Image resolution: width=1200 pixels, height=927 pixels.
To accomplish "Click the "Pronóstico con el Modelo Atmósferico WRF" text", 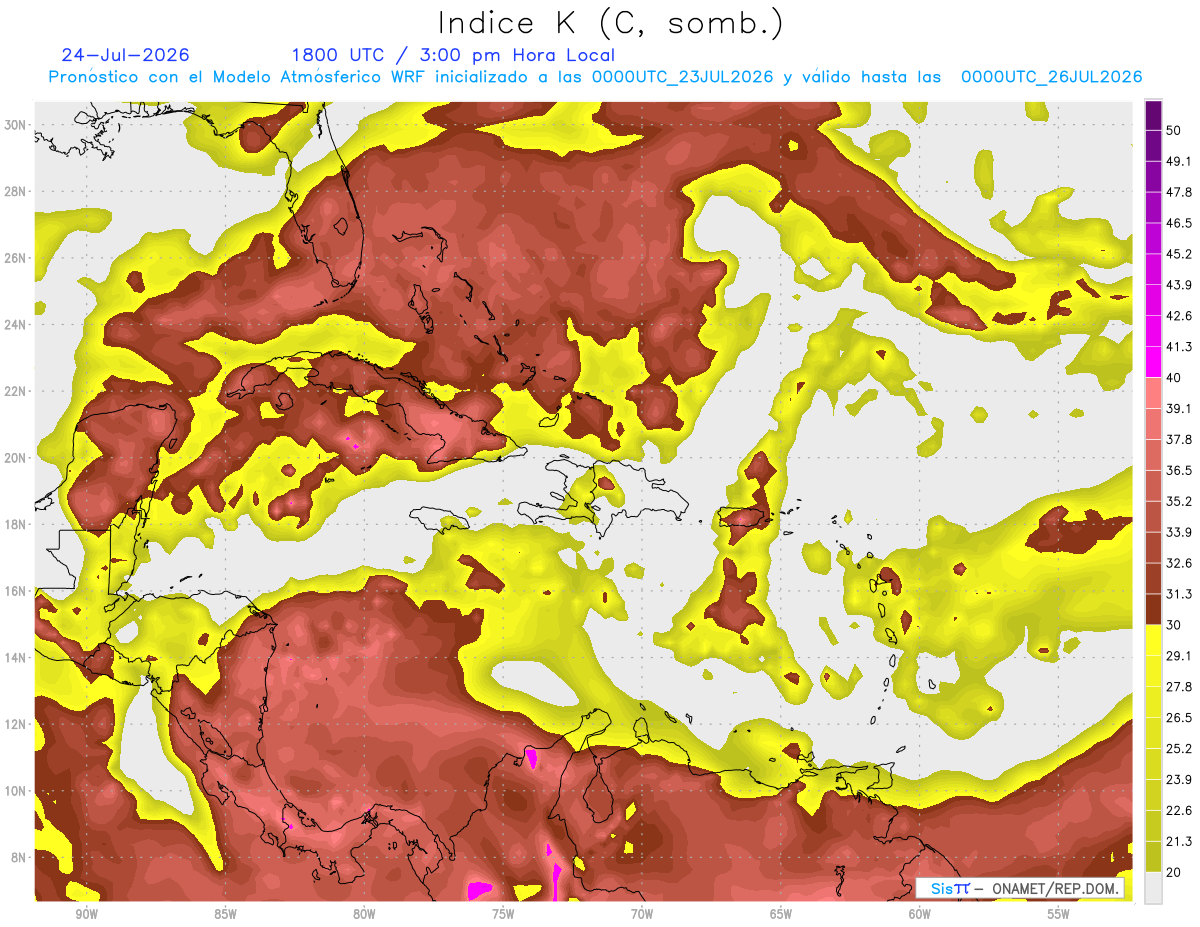I will pos(239,76).
